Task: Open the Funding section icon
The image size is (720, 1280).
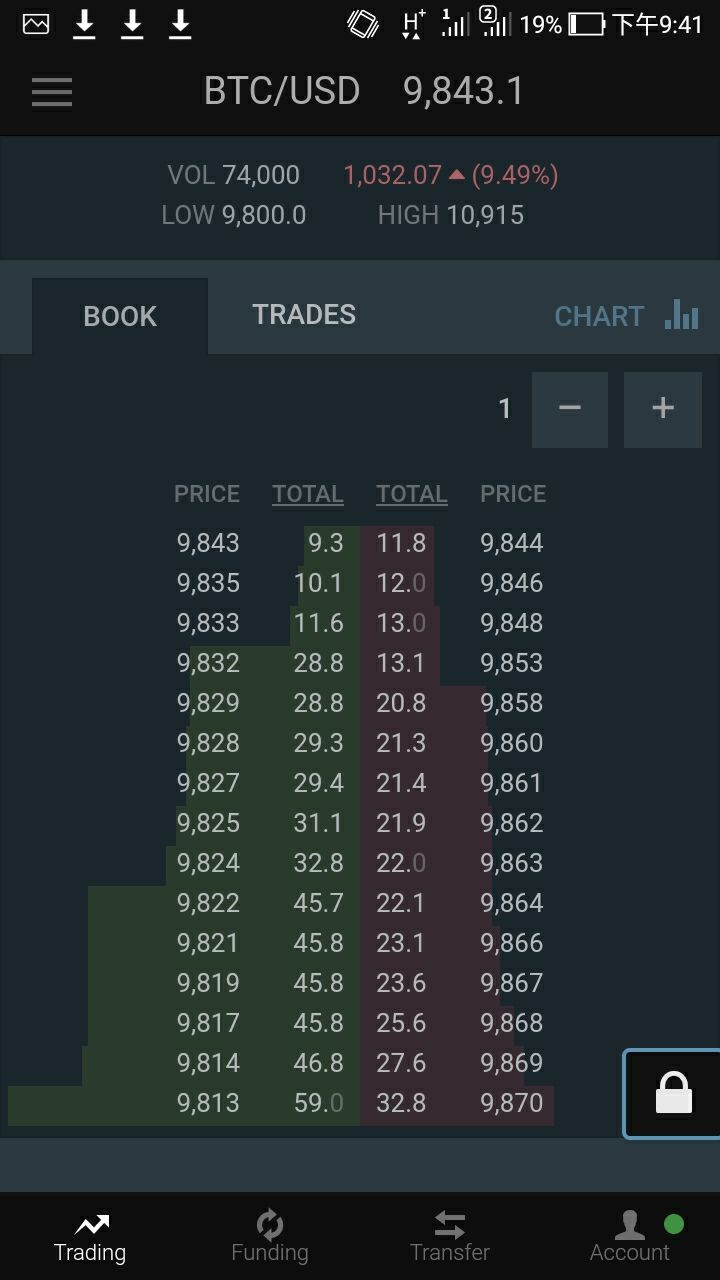Action: pos(270,1225)
